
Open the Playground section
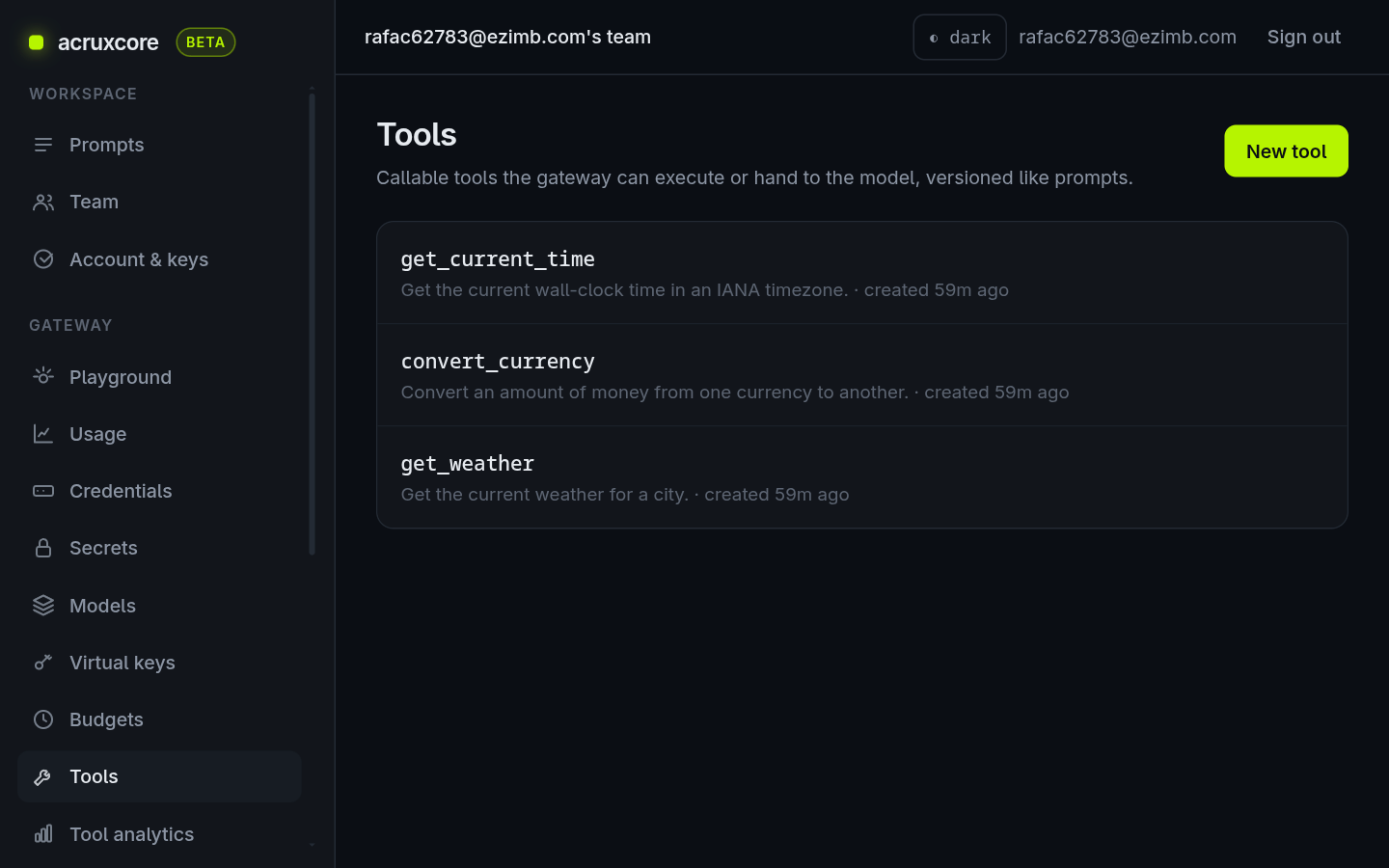pos(159,377)
